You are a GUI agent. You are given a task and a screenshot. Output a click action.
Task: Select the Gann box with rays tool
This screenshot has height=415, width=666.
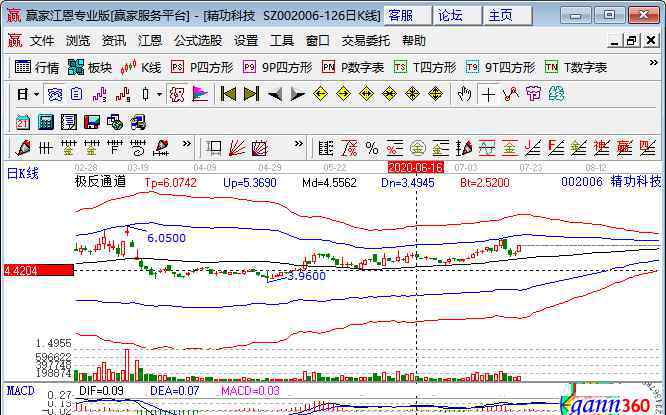coord(260,148)
